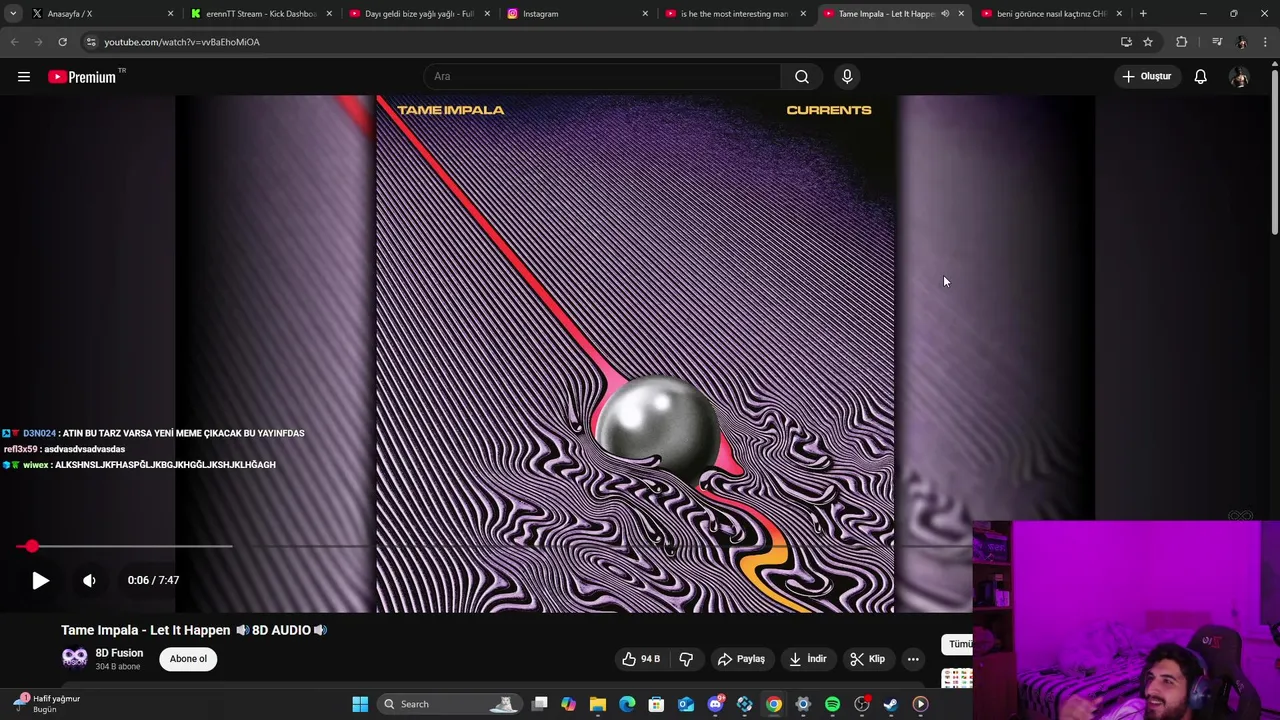Viewport: 1280px width, 720px height.
Task: Click the Tümü filter chip
Action: coord(959,644)
